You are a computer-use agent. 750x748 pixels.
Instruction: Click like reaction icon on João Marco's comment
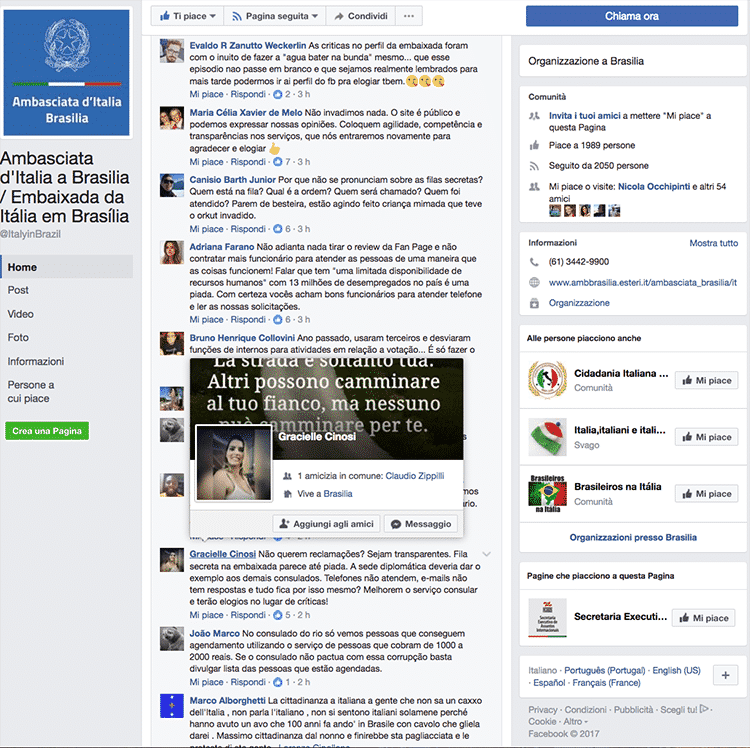click(x=278, y=682)
